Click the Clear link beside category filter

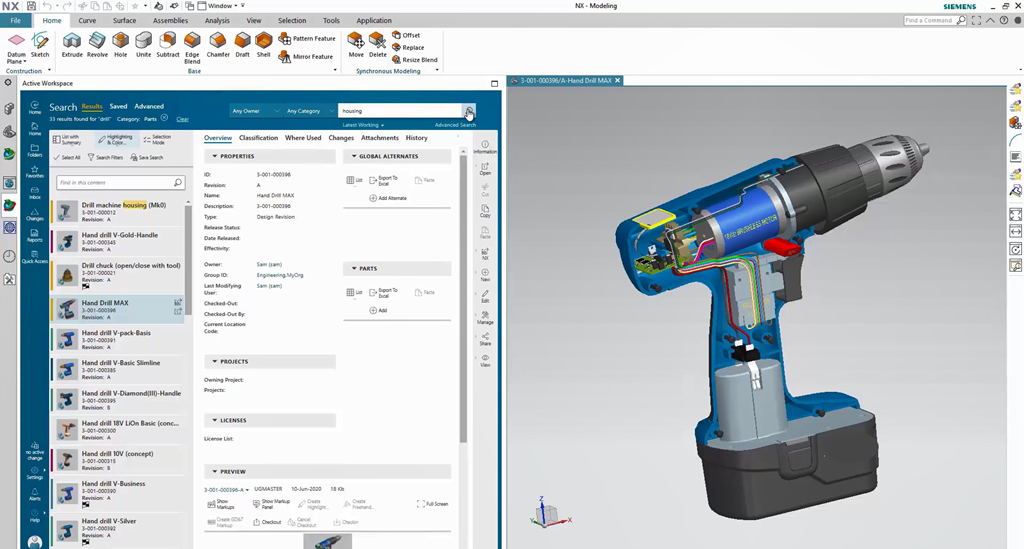(182, 119)
